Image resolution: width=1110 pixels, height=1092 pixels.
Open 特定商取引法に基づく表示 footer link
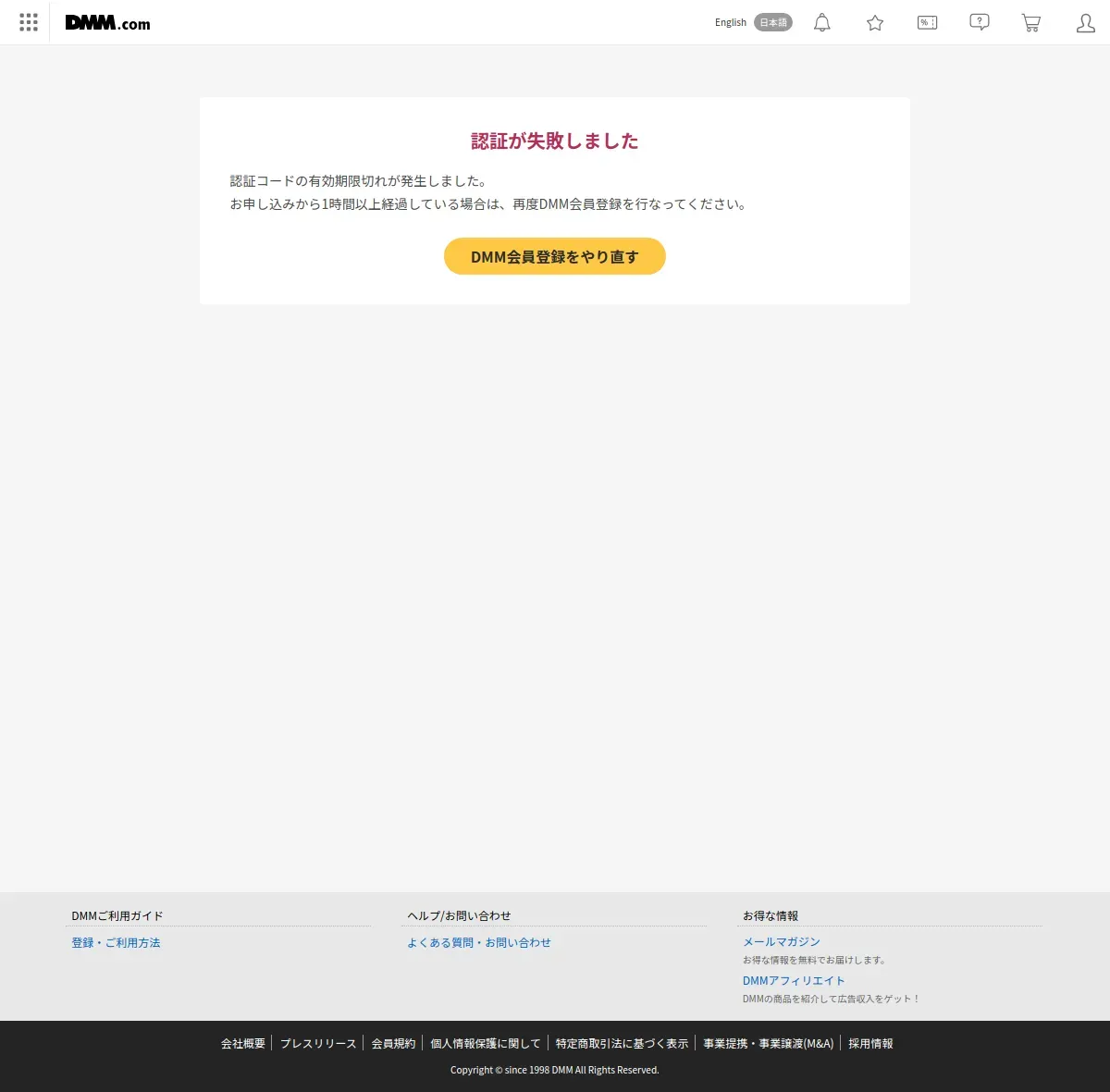click(x=623, y=1044)
